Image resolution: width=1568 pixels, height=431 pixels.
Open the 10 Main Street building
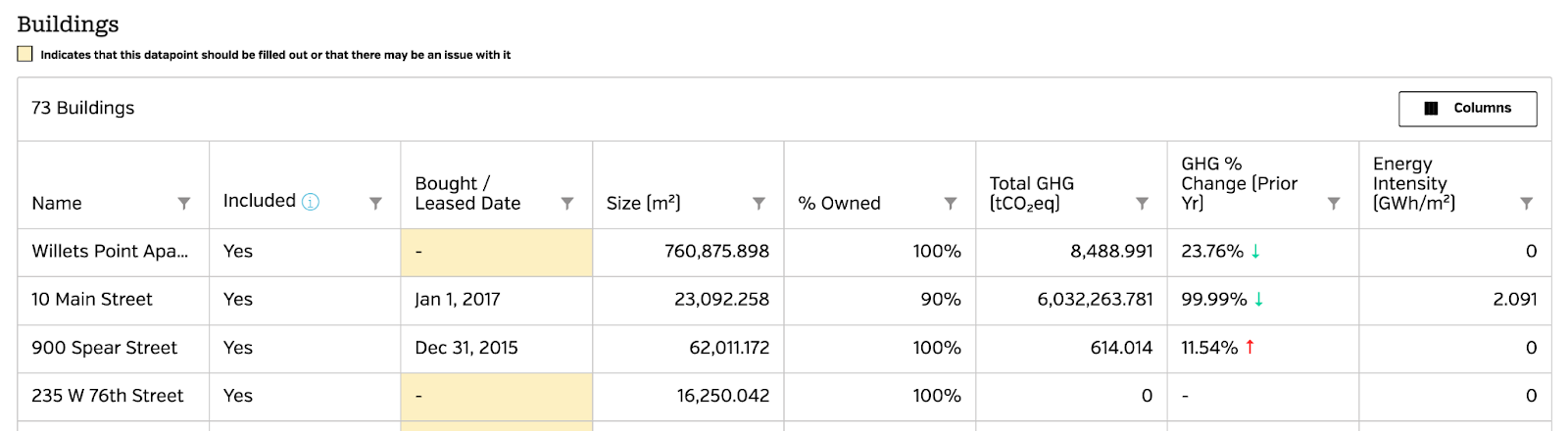pyautogui.click(x=92, y=300)
